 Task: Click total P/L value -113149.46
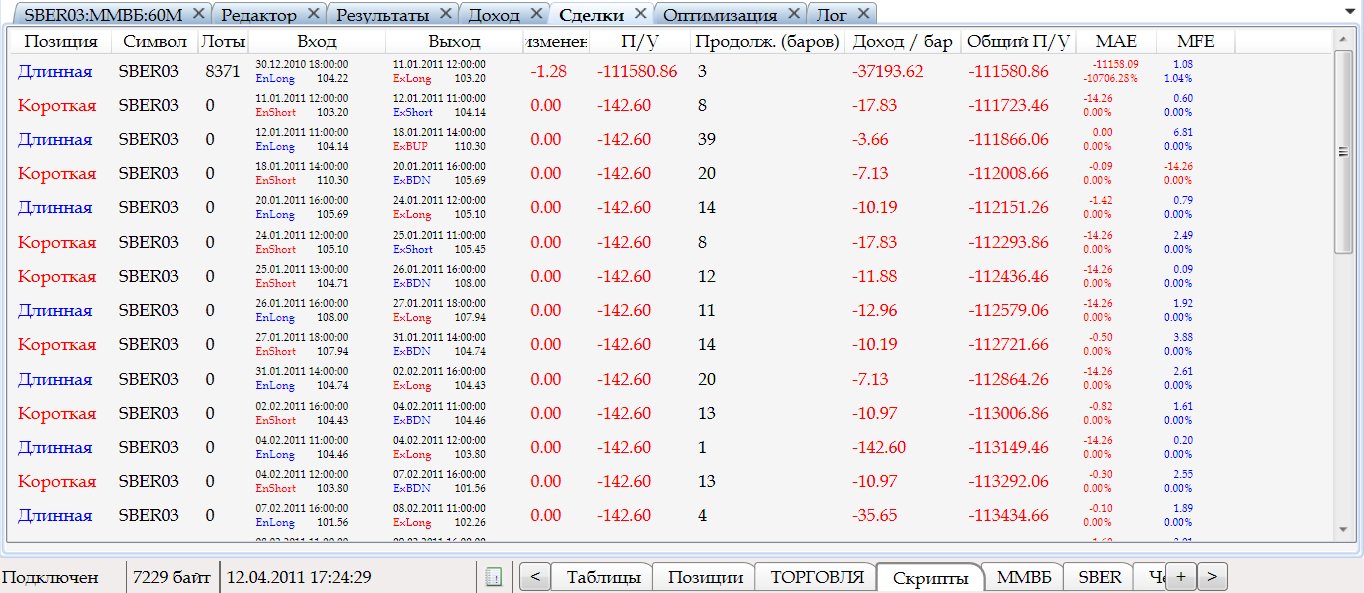click(1008, 447)
